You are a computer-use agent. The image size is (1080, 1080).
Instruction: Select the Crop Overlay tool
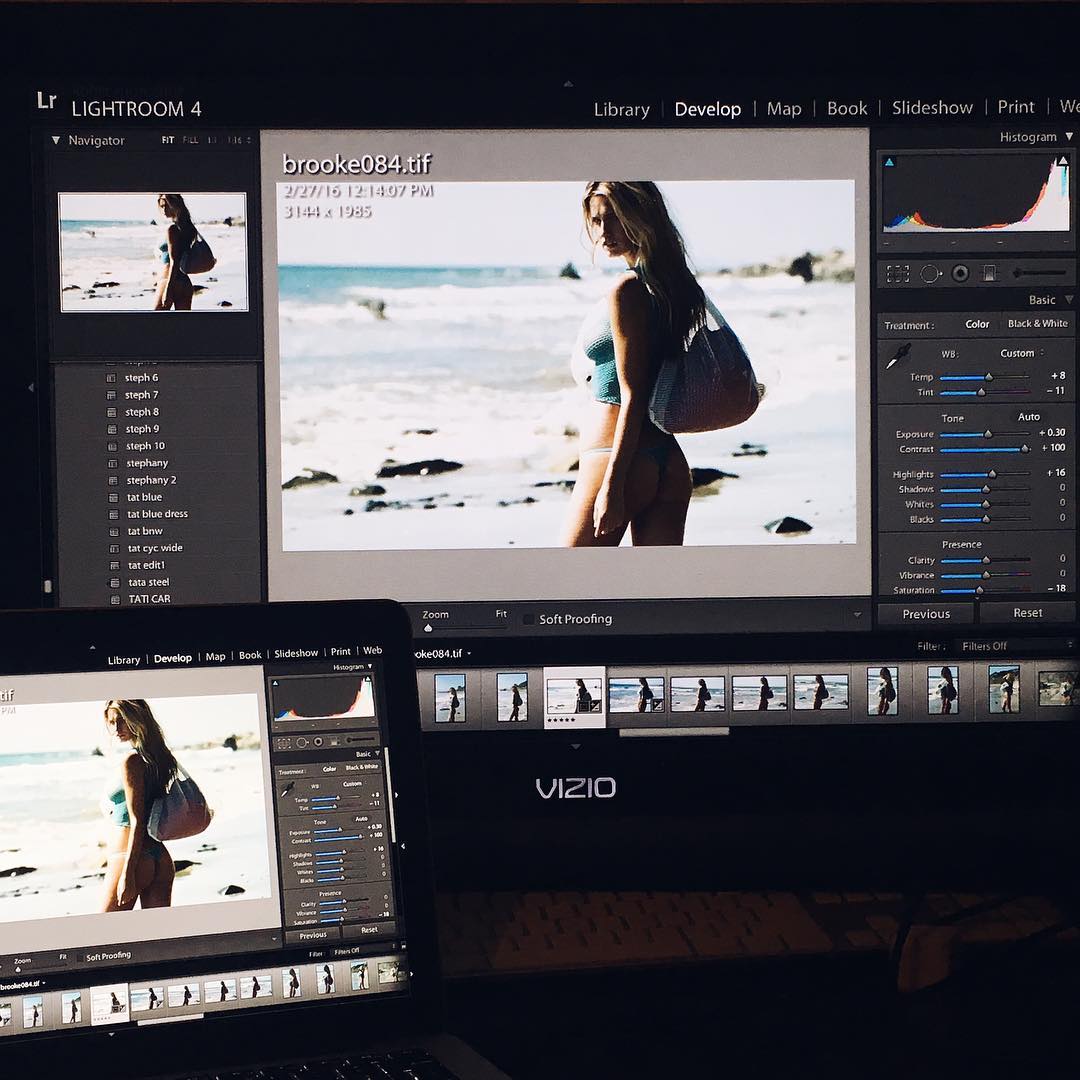898,273
